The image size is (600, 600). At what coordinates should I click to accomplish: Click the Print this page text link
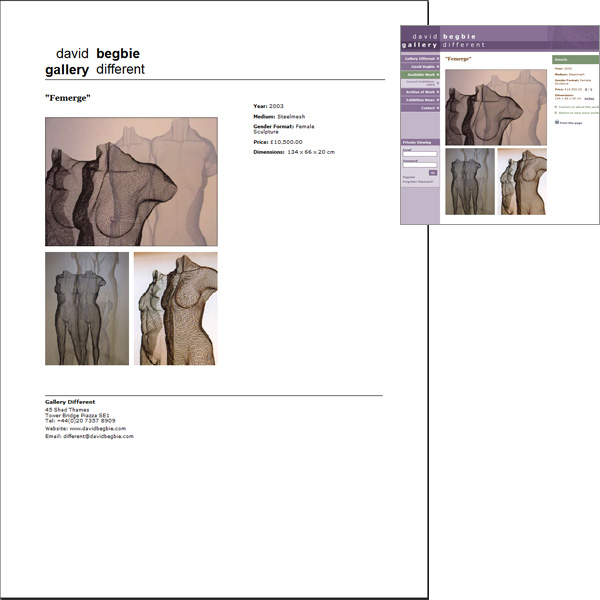click(571, 123)
